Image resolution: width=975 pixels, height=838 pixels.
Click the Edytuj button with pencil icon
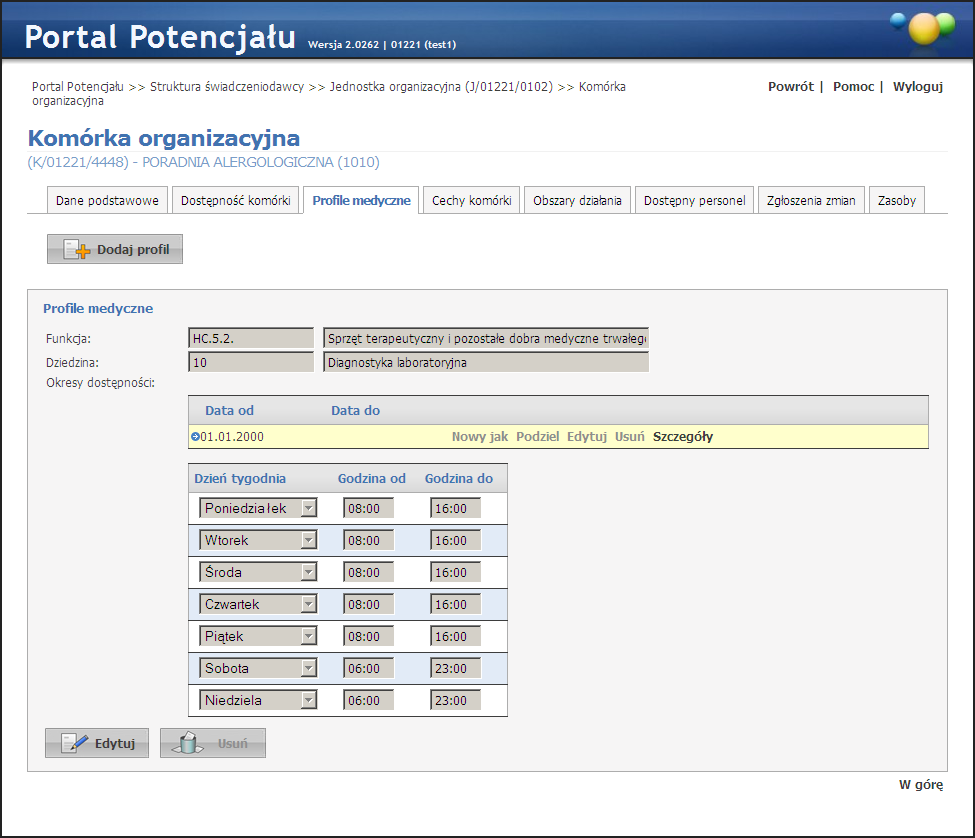(97, 743)
